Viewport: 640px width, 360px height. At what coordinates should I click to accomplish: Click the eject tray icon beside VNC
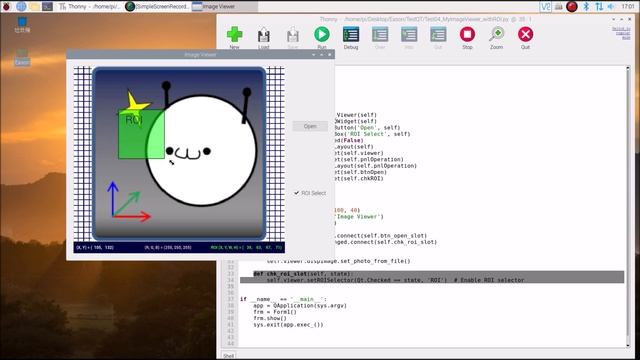click(x=558, y=6)
